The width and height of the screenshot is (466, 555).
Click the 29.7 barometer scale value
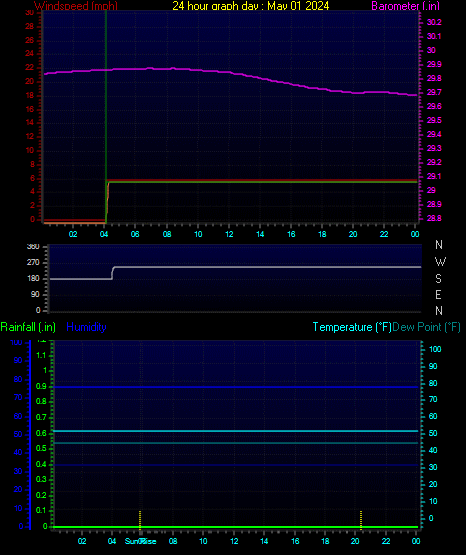(434, 92)
